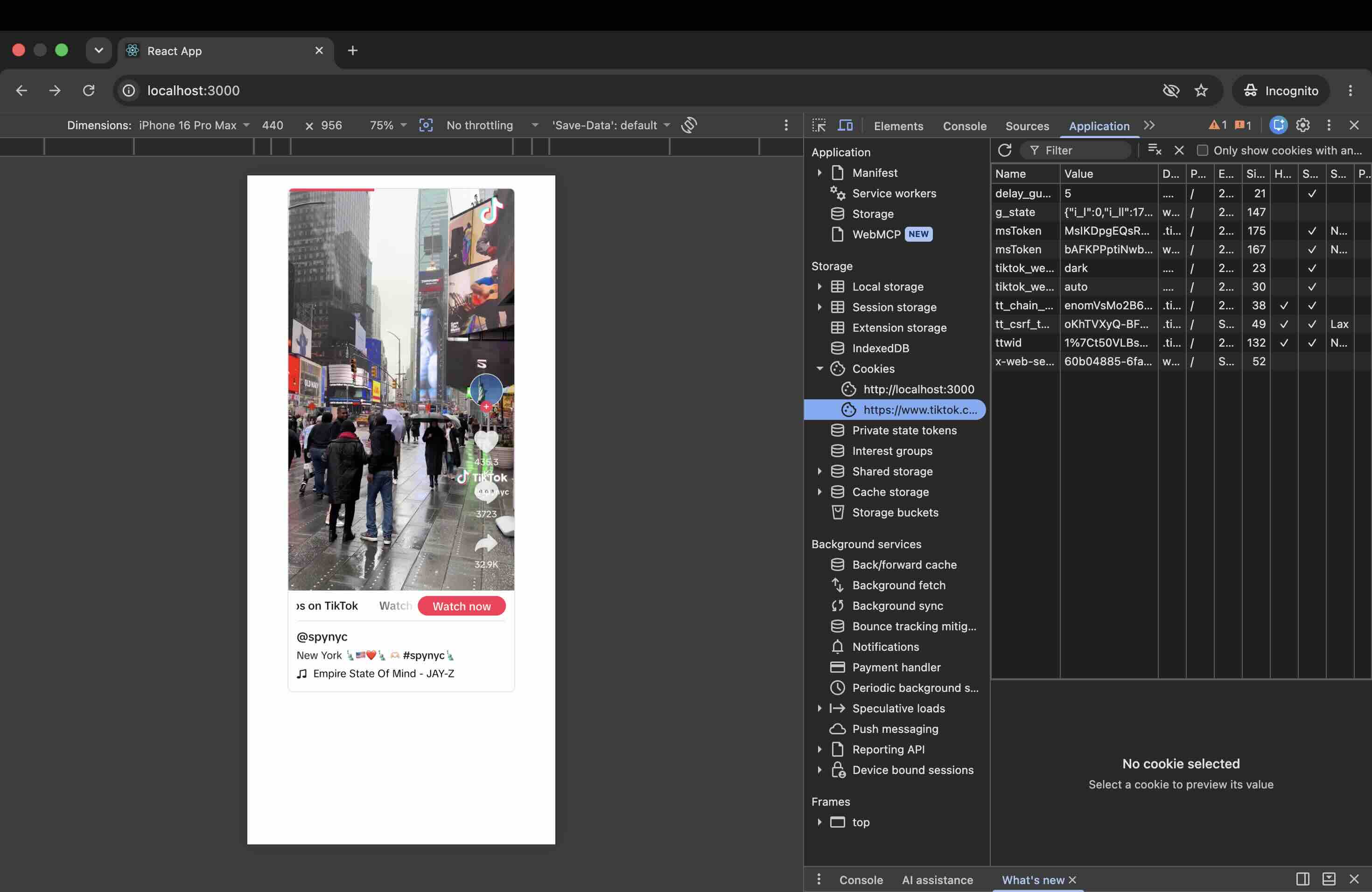Click the inspect element picker icon
Screen dimensions: 1372x892
coord(819,125)
